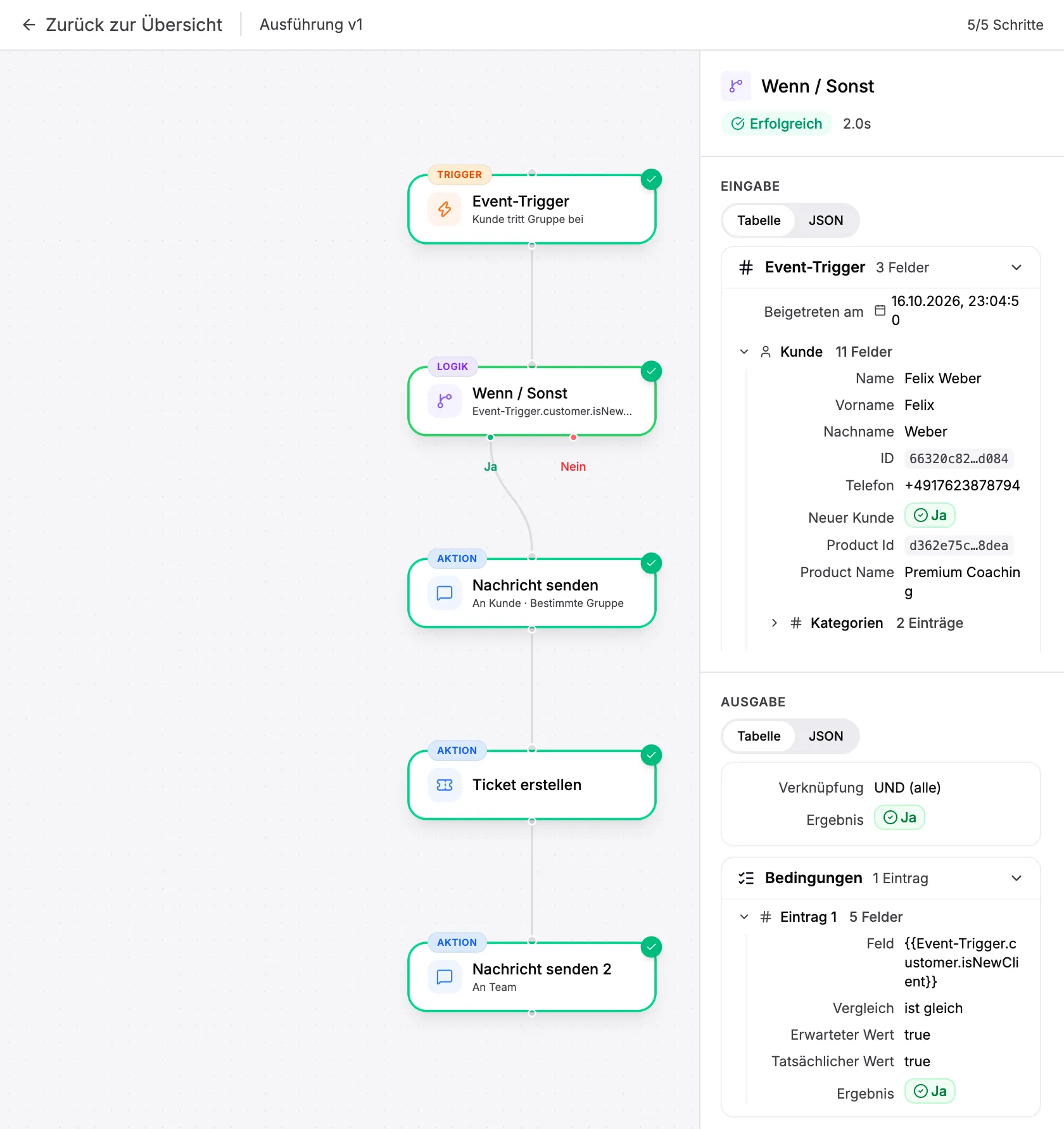1064x1129 pixels.
Task: Click the Product Id d362e75c…8dea
Action: pyautogui.click(x=958, y=545)
